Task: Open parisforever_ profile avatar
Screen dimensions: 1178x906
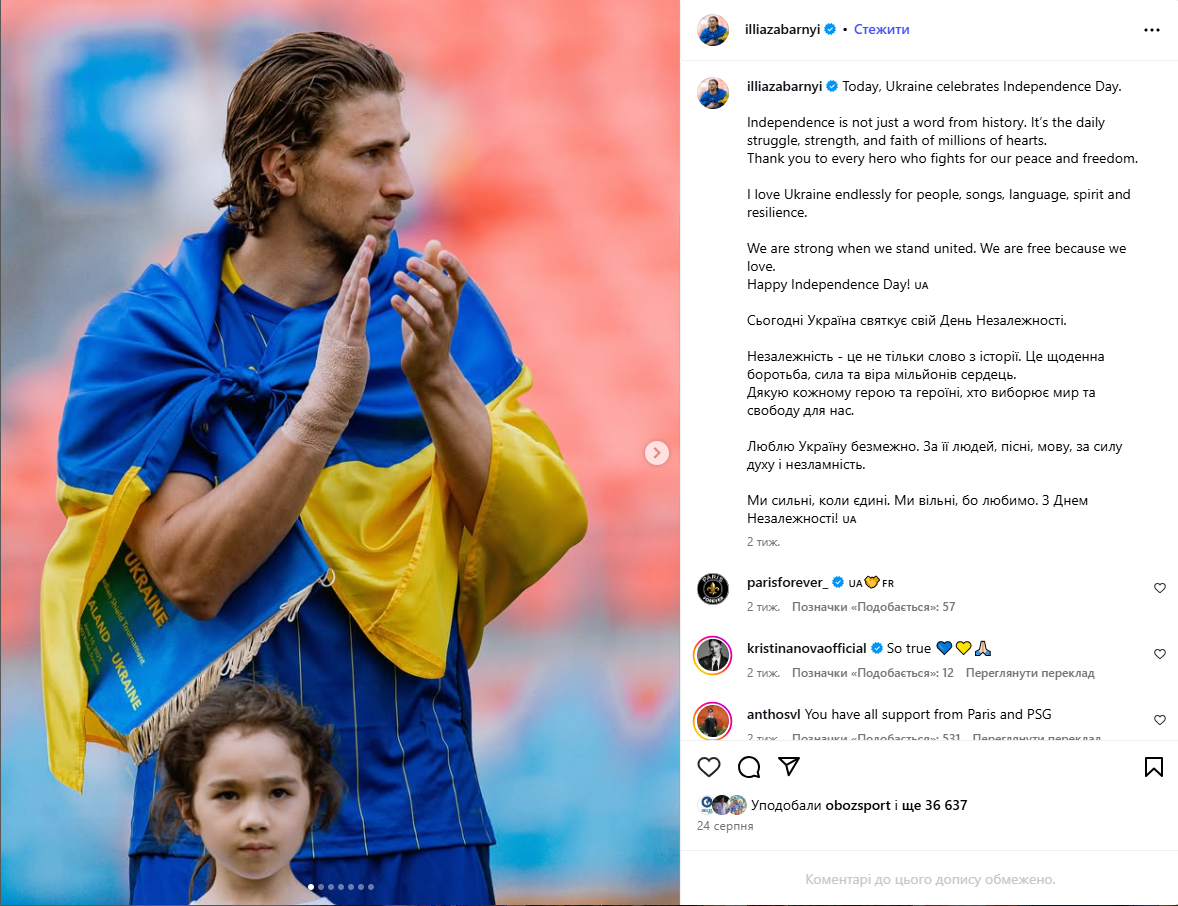Action: click(712, 588)
